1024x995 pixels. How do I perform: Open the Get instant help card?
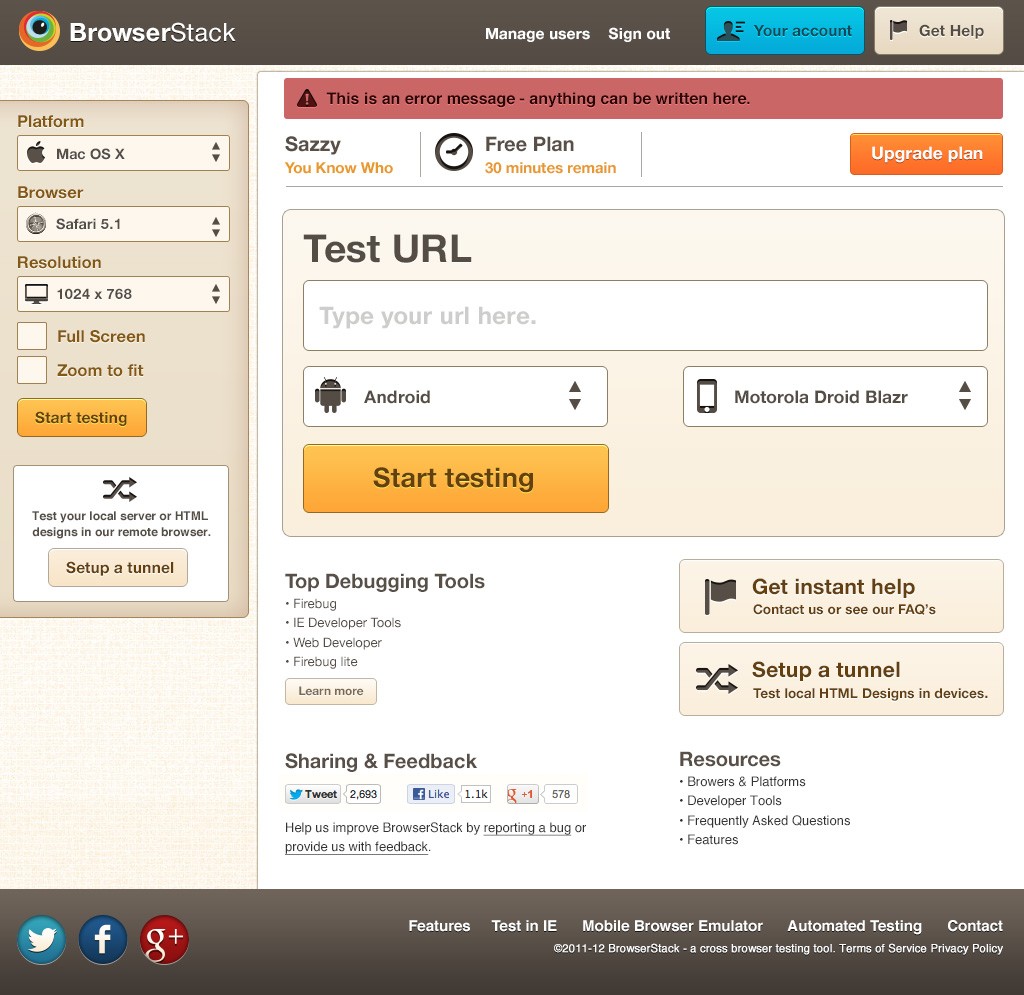pyautogui.click(x=841, y=596)
